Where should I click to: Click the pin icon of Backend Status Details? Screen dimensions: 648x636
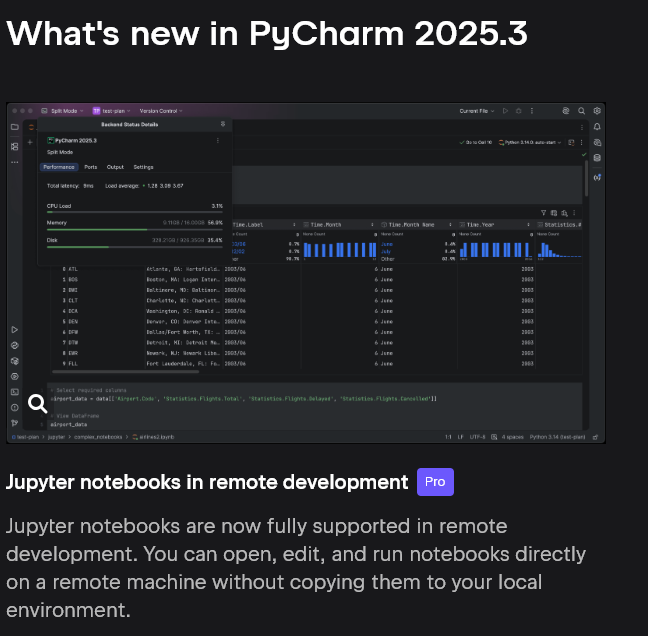click(223, 124)
